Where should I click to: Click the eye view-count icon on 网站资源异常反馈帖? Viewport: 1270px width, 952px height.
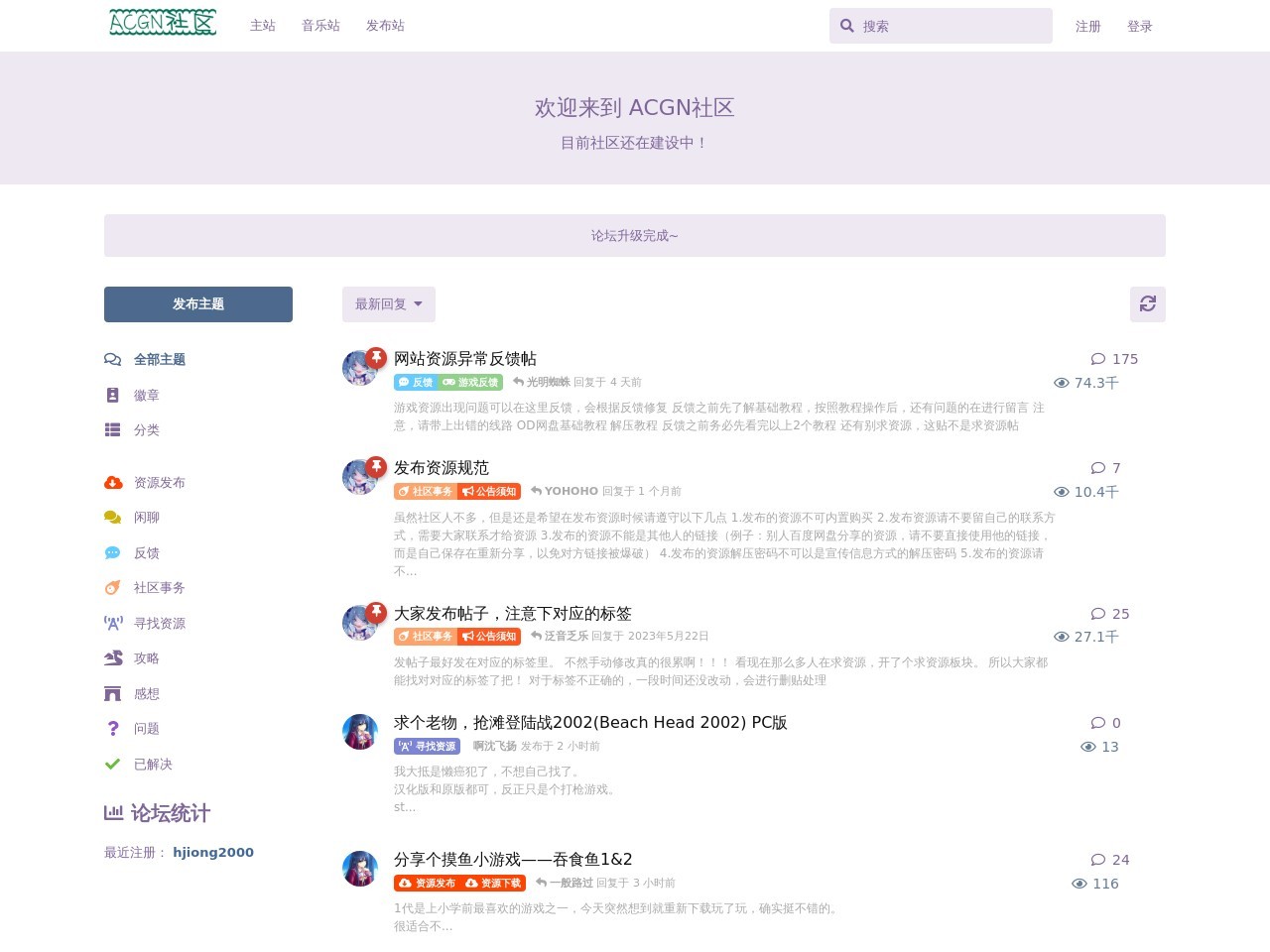[x=1061, y=383]
